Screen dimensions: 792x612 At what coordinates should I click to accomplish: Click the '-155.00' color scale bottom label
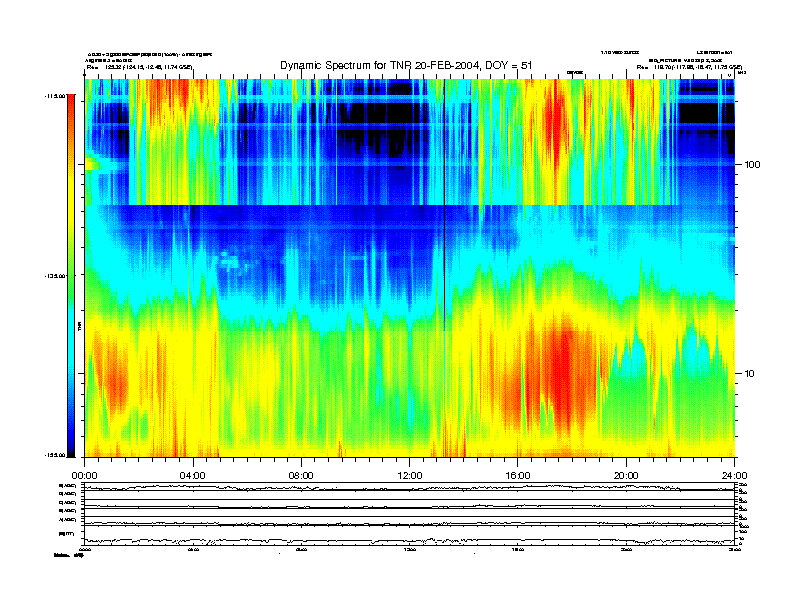(54, 455)
